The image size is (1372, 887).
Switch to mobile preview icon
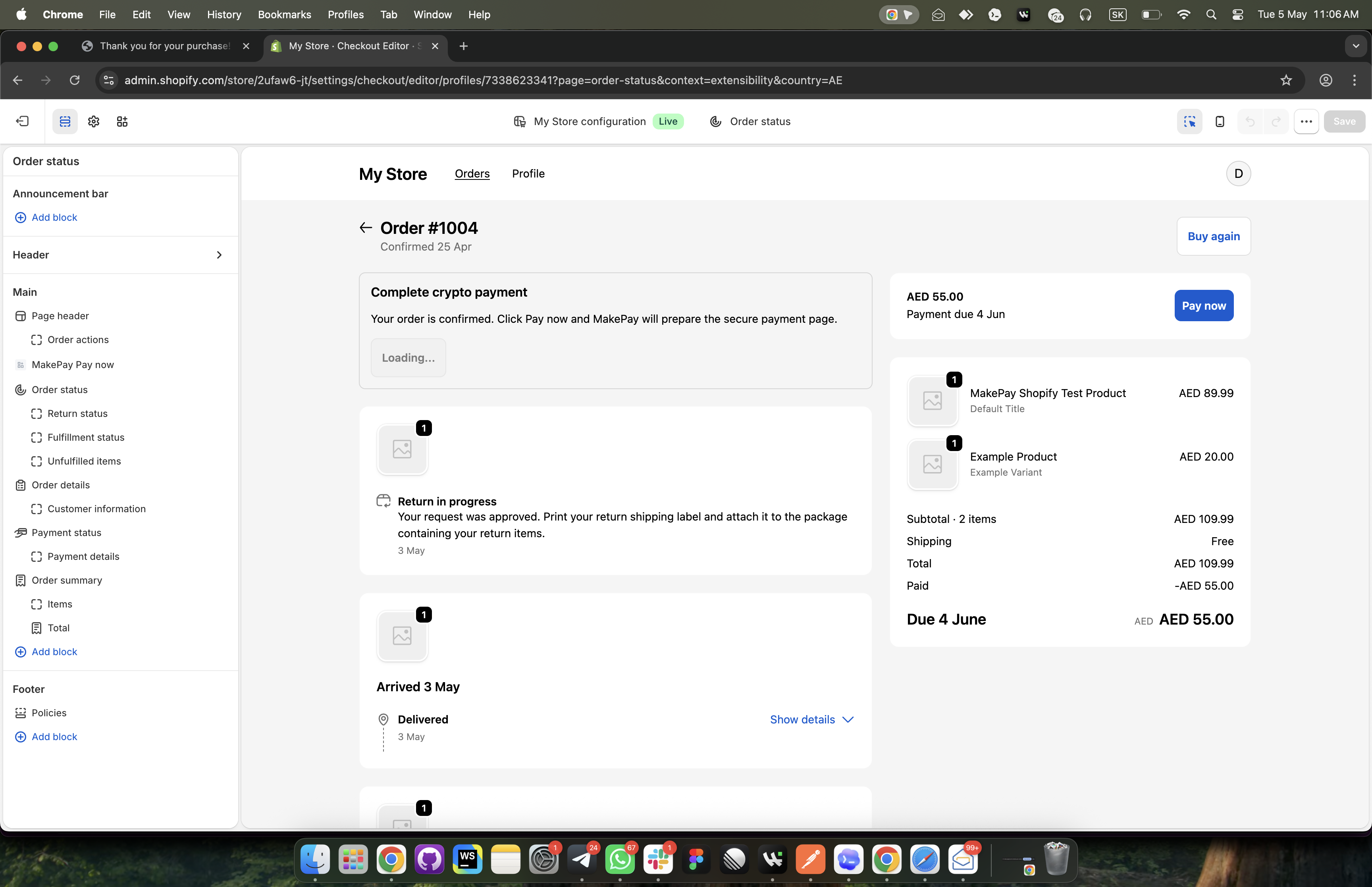coord(1220,121)
